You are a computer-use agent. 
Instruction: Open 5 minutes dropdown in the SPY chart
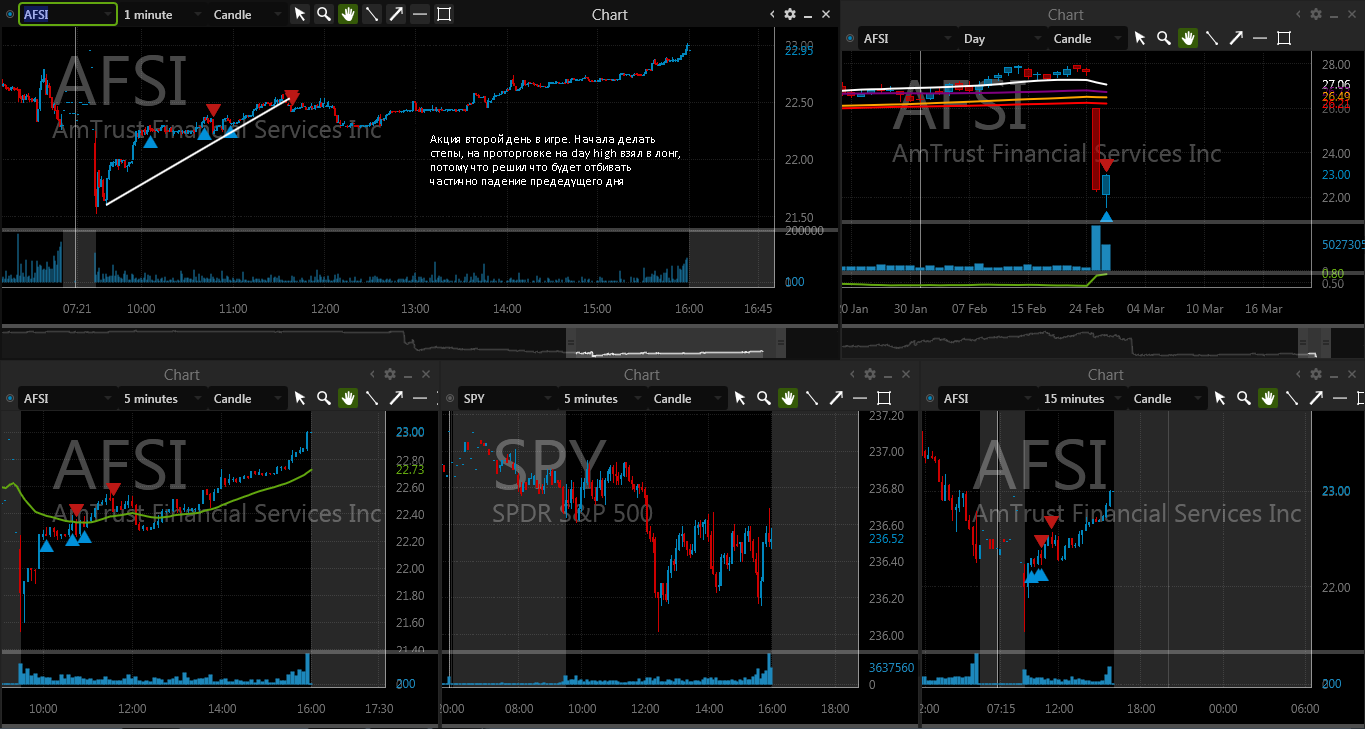click(x=602, y=398)
